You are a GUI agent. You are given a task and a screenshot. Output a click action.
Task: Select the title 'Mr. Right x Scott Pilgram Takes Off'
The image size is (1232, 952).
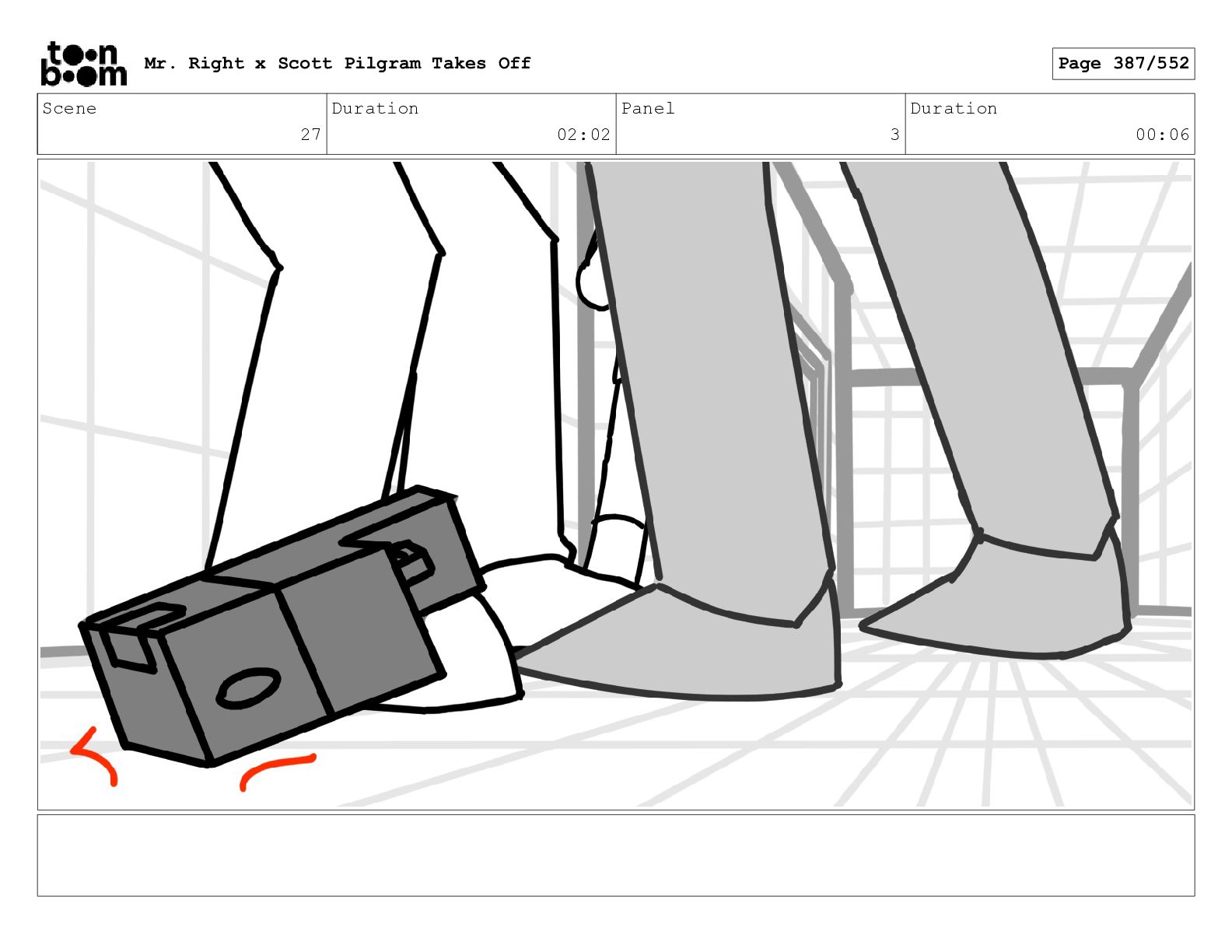[338, 63]
